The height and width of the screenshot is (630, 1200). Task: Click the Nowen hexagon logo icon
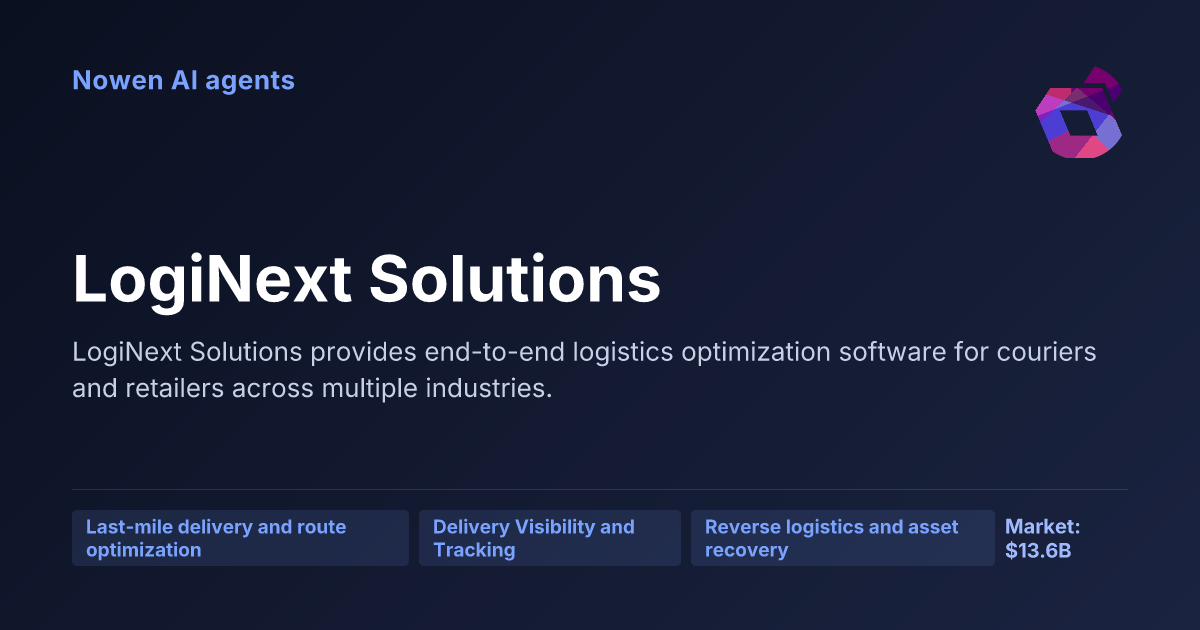tap(1078, 112)
